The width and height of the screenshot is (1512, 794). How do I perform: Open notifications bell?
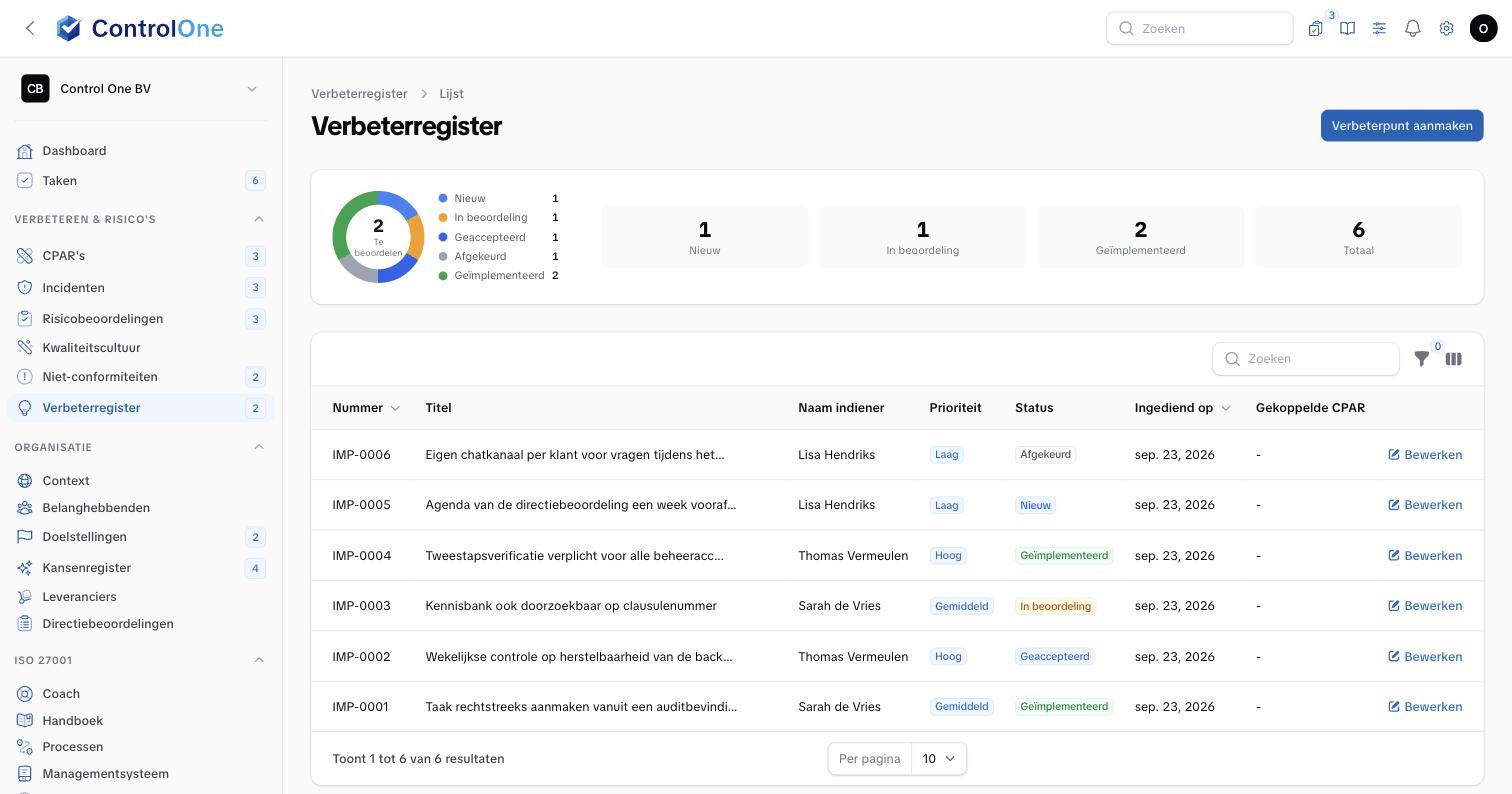point(1413,29)
